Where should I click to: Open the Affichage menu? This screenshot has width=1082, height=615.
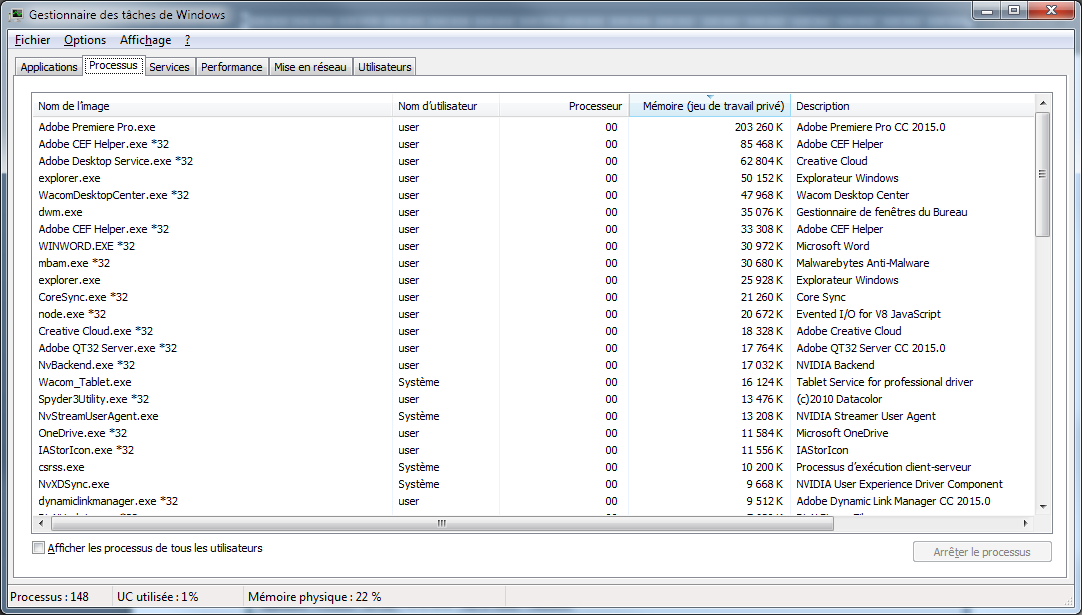pos(146,40)
